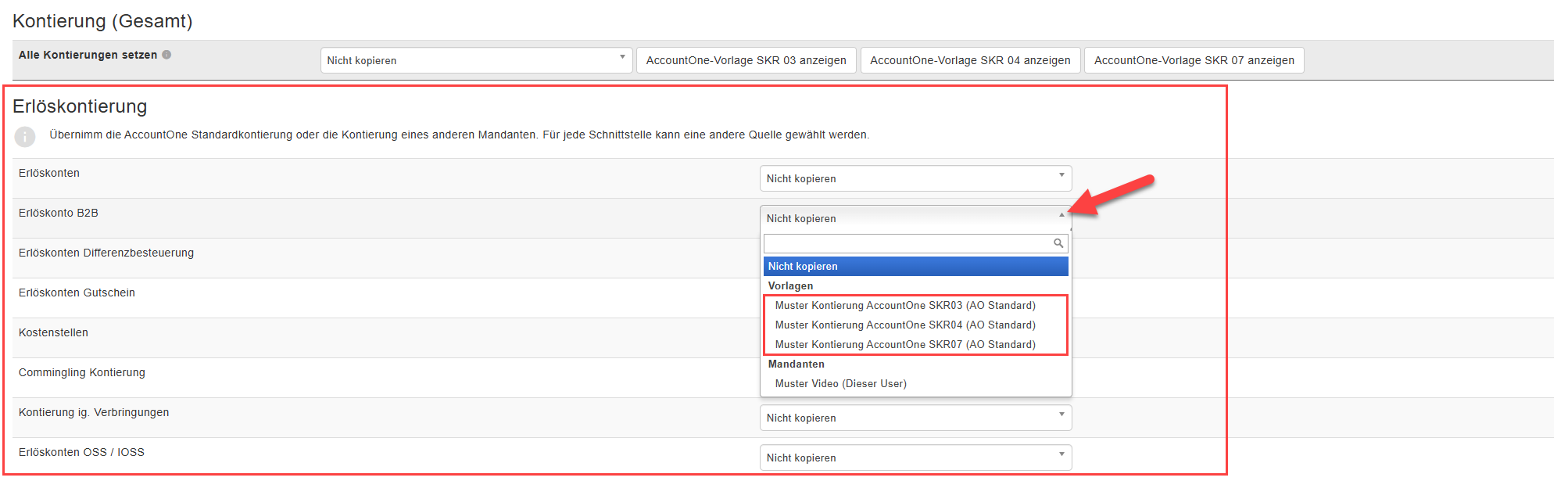Screen dimensions: 1568x481
Task: Open the Erlöskonten OSS / IOSS dropdown
Action: pyautogui.click(x=915, y=458)
